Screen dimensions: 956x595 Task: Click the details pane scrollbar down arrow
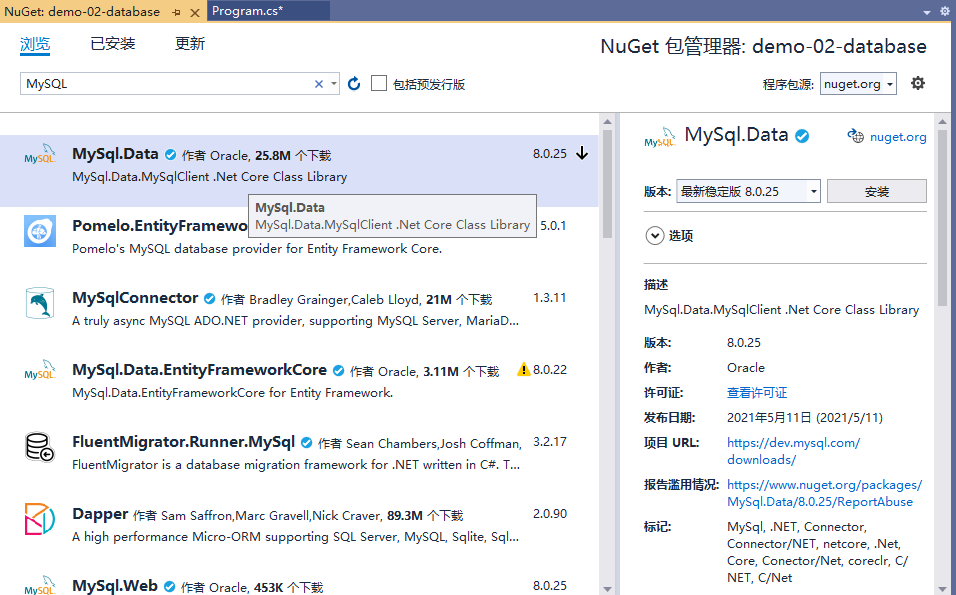(942, 588)
